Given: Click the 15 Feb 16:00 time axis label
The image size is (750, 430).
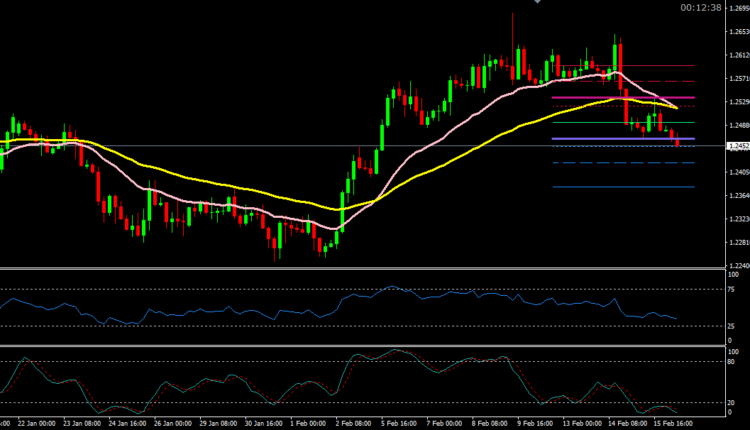Looking at the screenshot, I should [674, 423].
